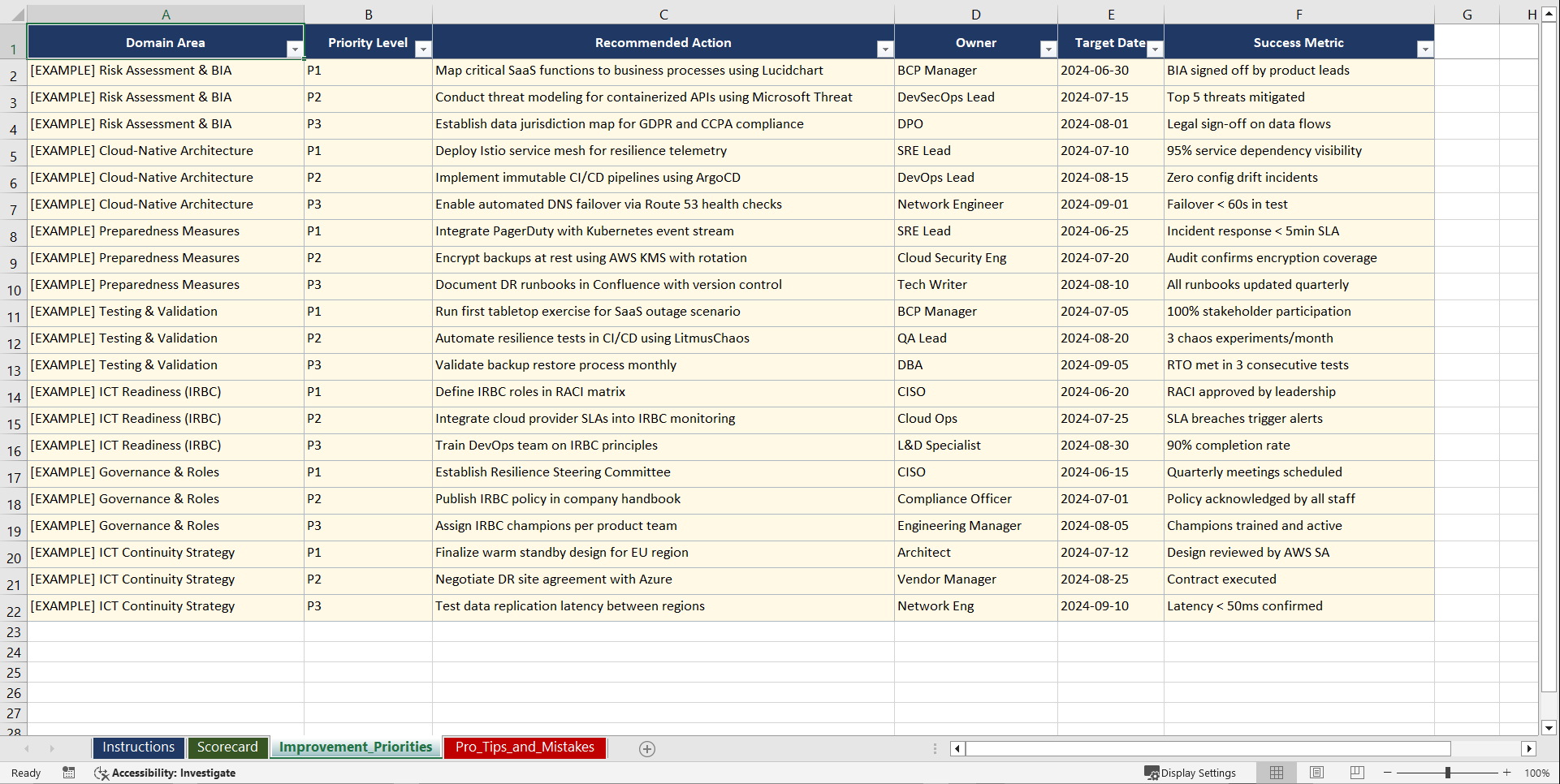
Task: Select column D header
Action: 975,13
